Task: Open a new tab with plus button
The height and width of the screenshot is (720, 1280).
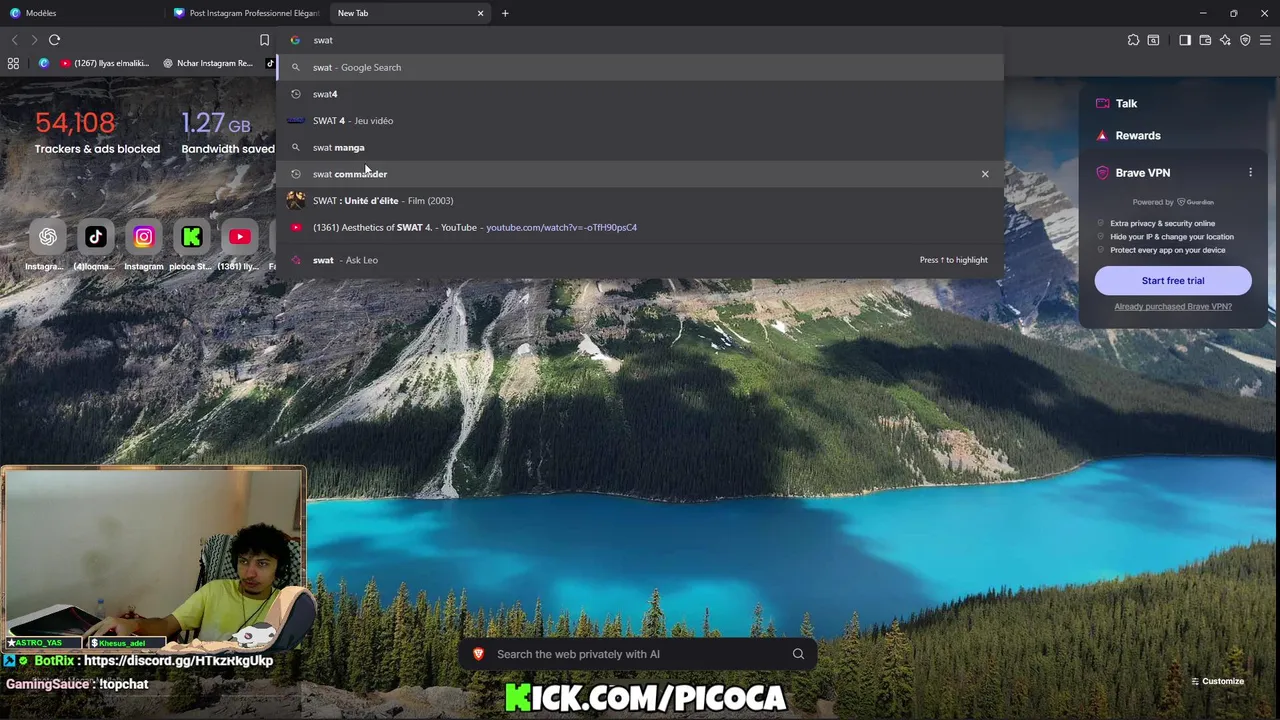Action: point(505,13)
